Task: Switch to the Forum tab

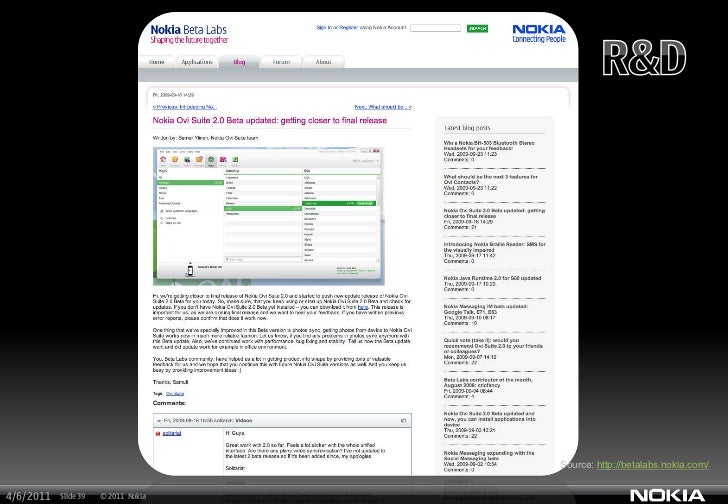Action: 281,62
